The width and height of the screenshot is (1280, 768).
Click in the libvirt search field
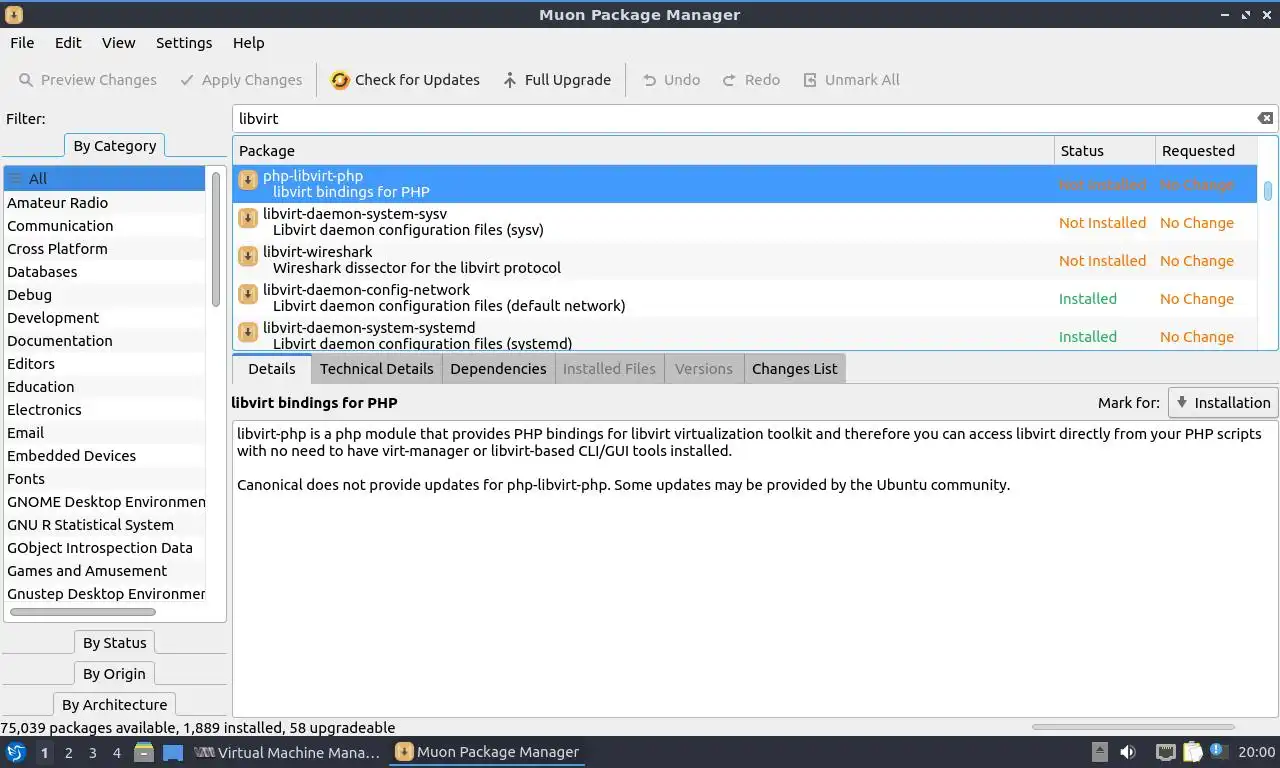[744, 118]
